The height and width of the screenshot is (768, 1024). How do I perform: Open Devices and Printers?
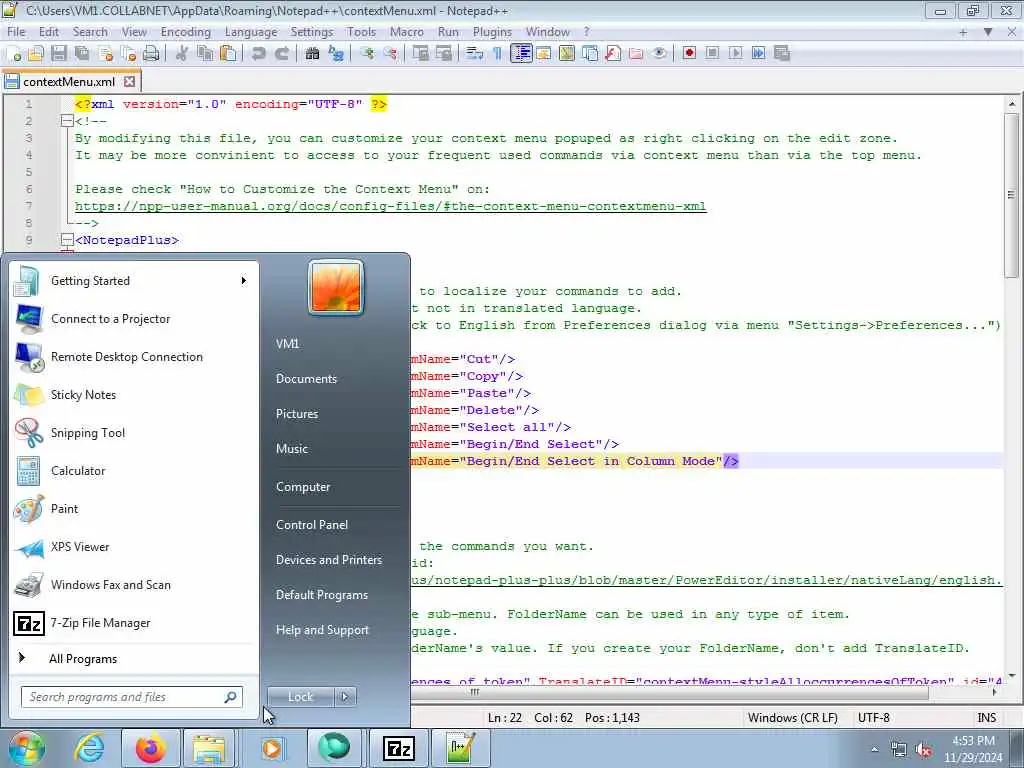pyautogui.click(x=328, y=560)
